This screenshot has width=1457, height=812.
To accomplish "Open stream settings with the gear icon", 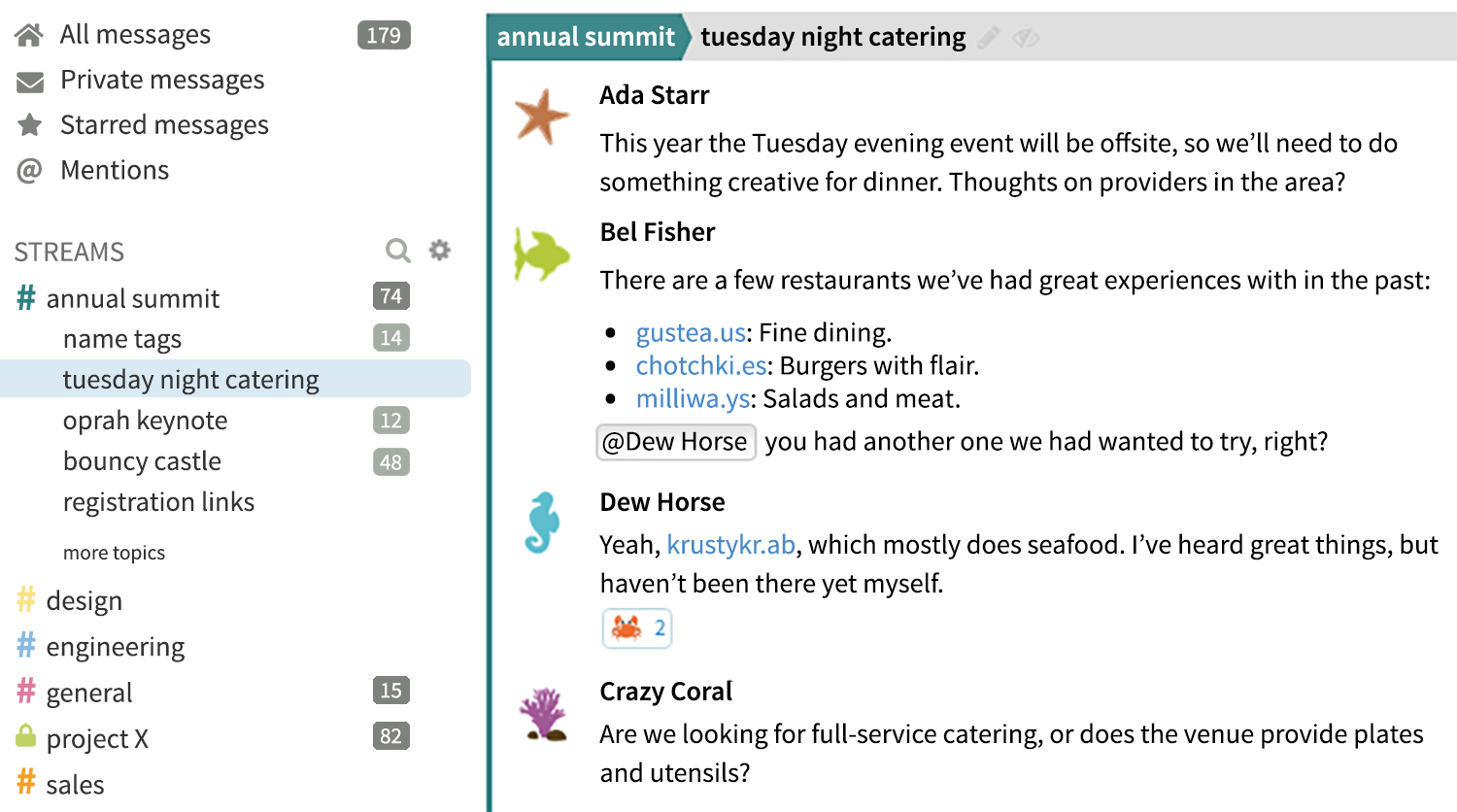I will [439, 250].
